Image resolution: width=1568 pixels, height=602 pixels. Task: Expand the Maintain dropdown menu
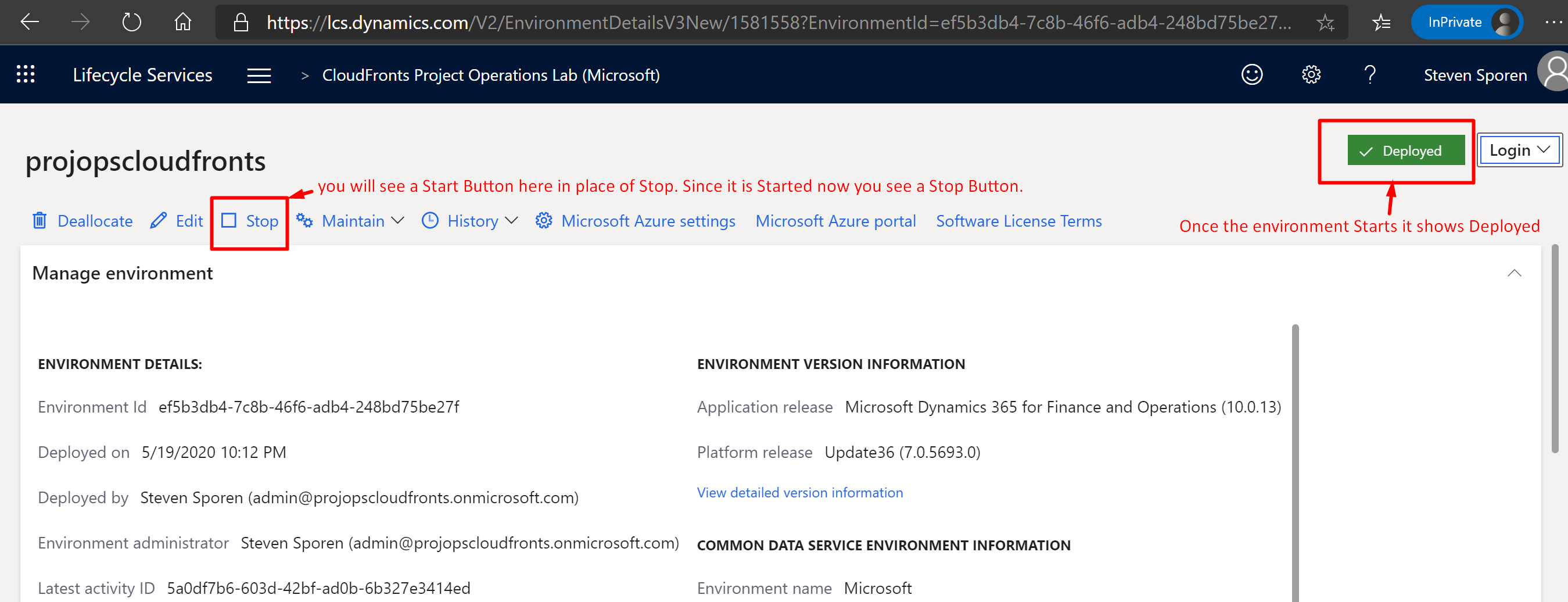pos(351,221)
